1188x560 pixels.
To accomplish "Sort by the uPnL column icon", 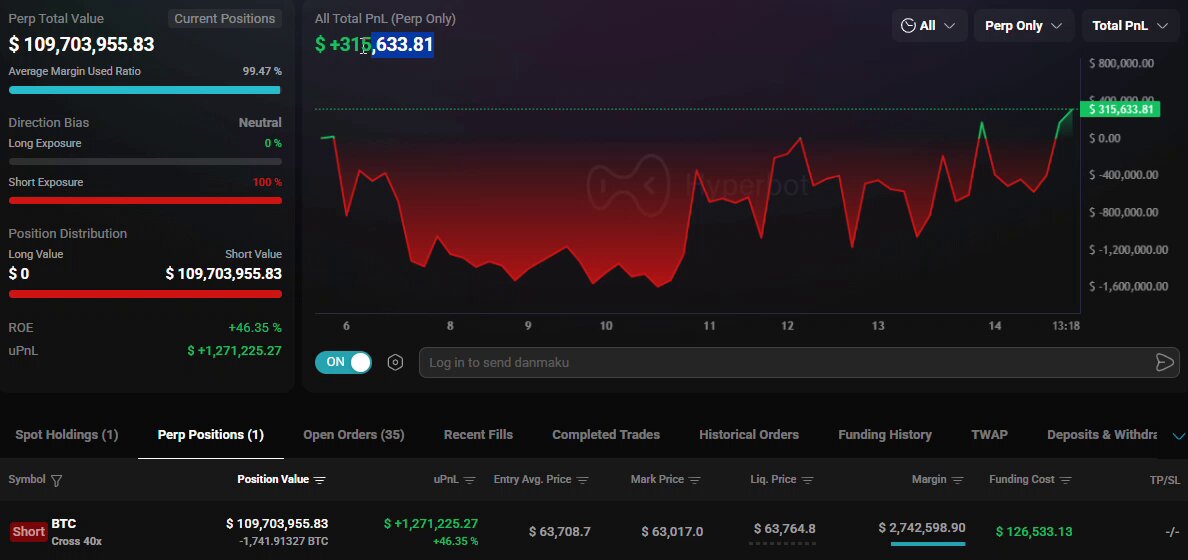I will click(470, 480).
